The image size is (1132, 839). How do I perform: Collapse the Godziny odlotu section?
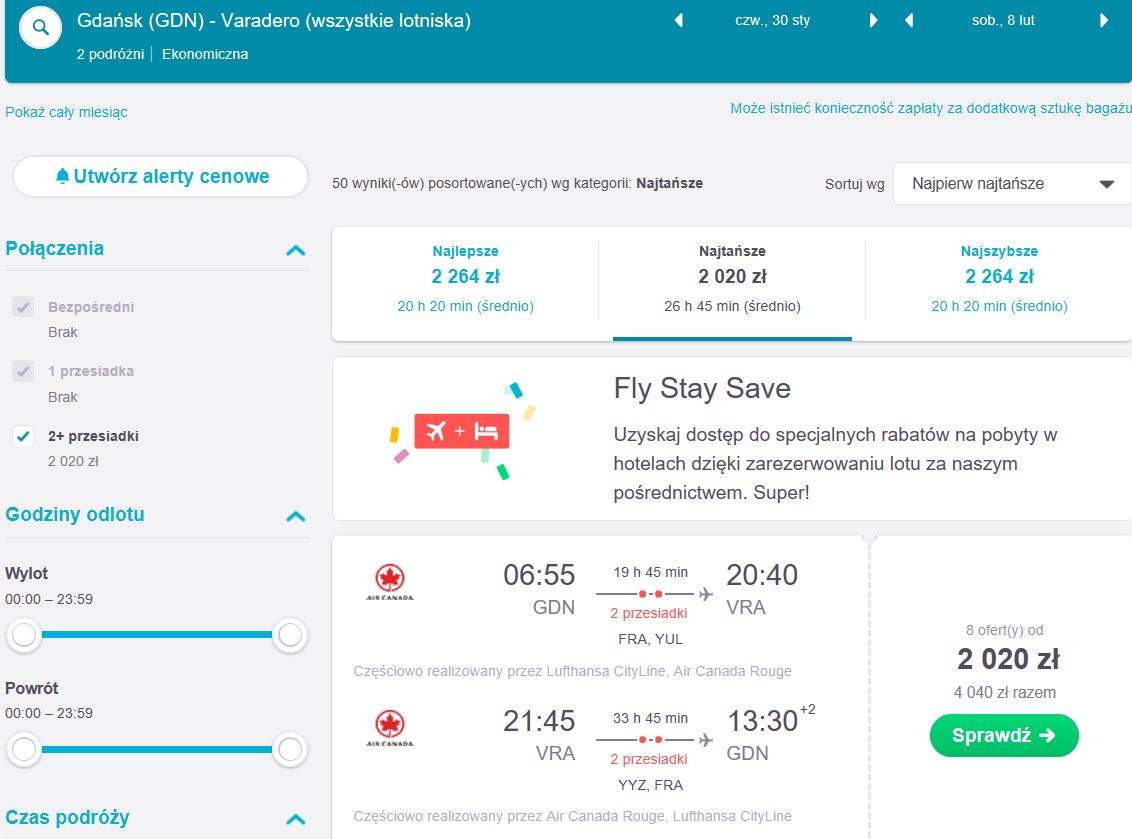click(296, 516)
